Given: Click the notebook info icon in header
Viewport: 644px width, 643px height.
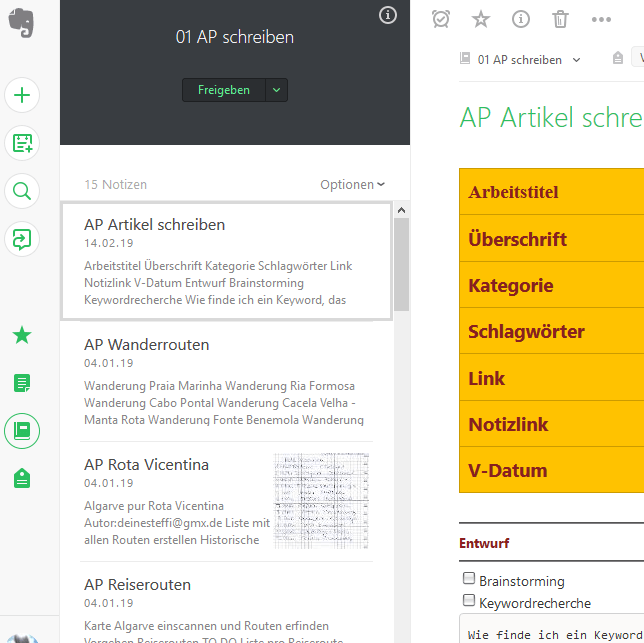Looking at the screenshot, I should [x=389, y=15].
